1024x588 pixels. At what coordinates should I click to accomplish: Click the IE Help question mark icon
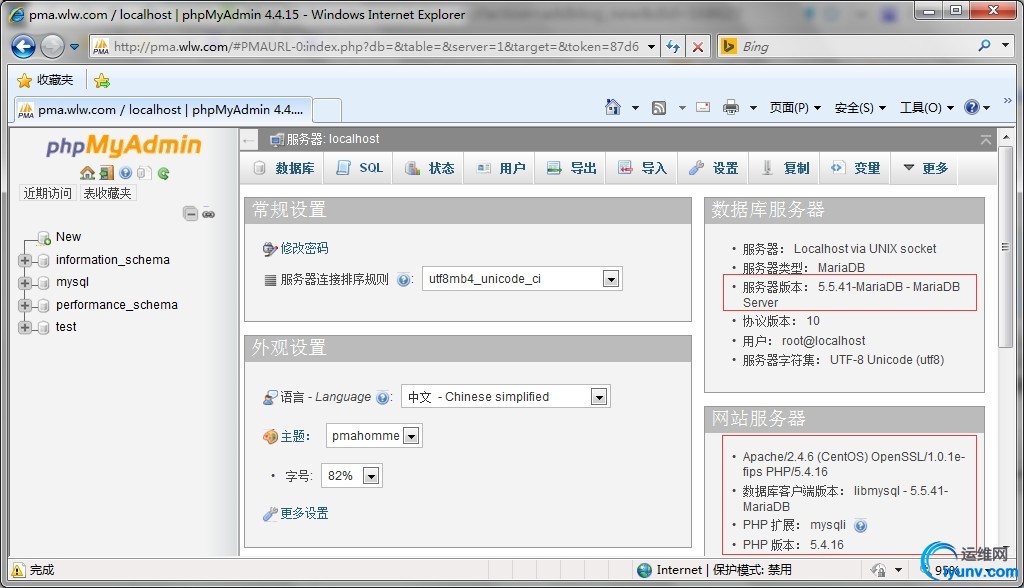click(x=972, y=107)
